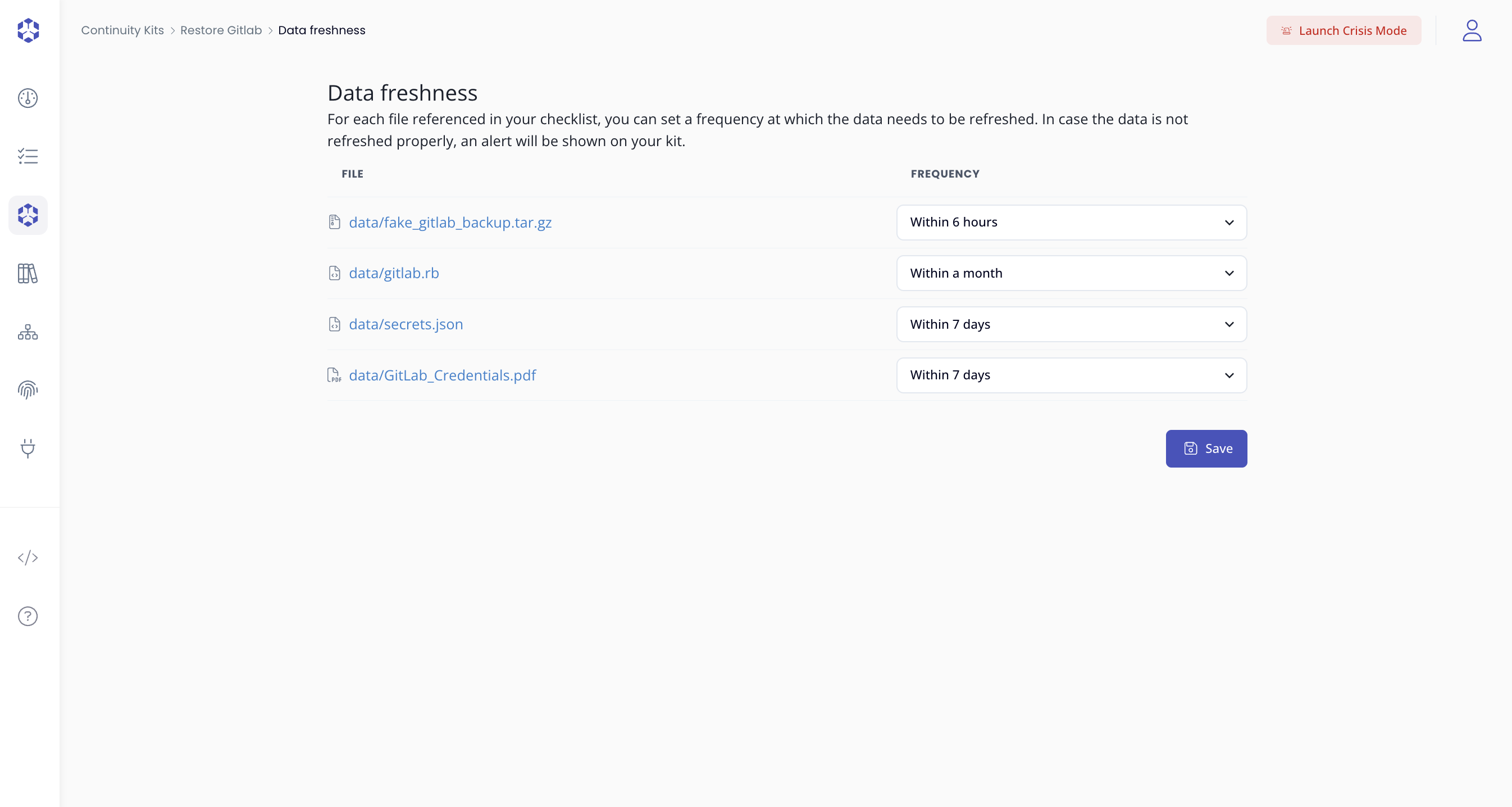Change frequency for GitLab_Credentials.pdf
This screenshot has width=1512, height=807.
1071,375
